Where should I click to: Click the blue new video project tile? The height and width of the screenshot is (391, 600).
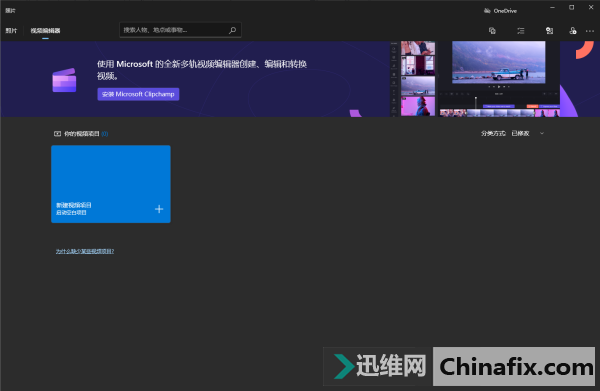[x=111, y=184]
